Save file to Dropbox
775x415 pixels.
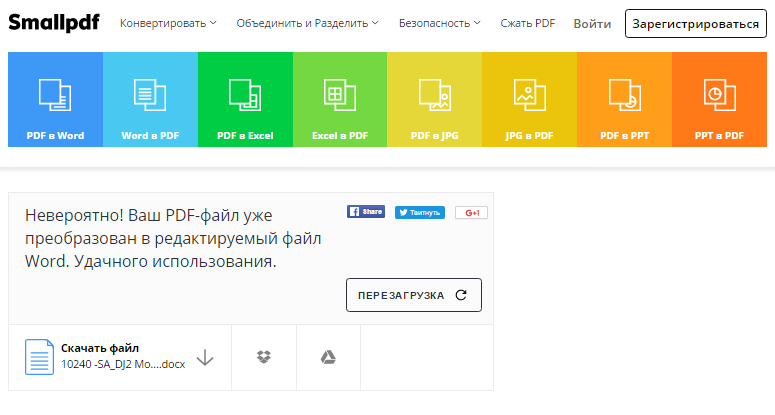[264, 357]
